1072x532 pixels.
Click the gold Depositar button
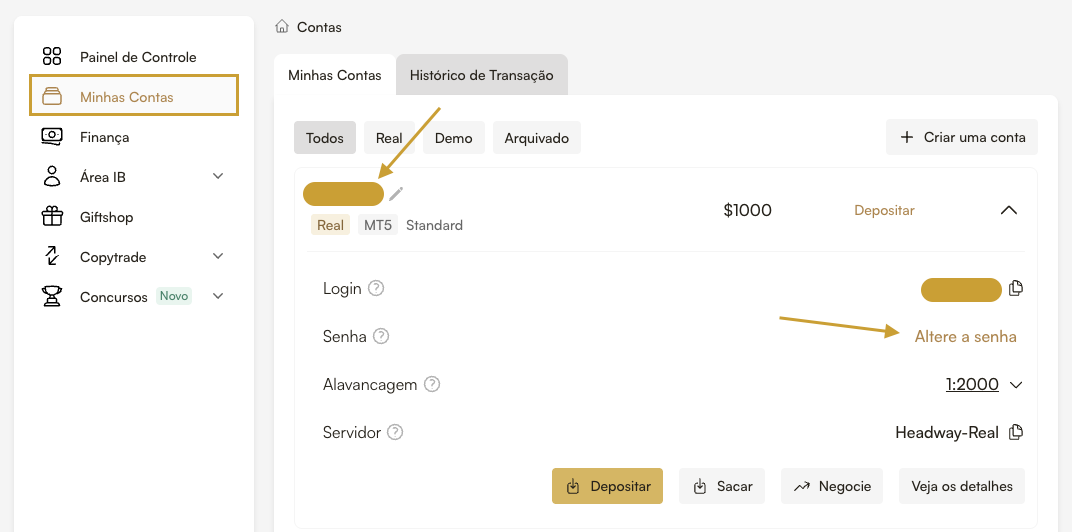(607, 486)
